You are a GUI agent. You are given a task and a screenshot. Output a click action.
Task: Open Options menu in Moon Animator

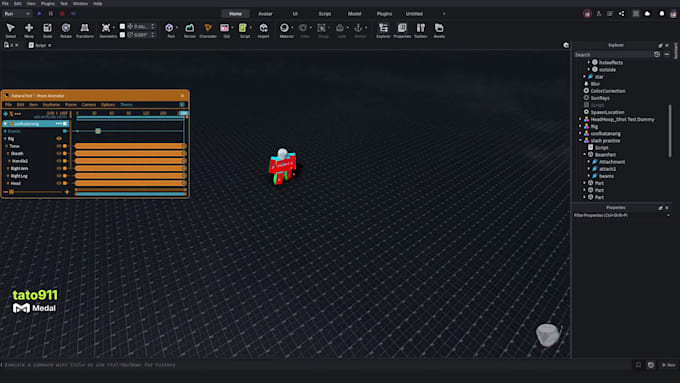[108, 105]
